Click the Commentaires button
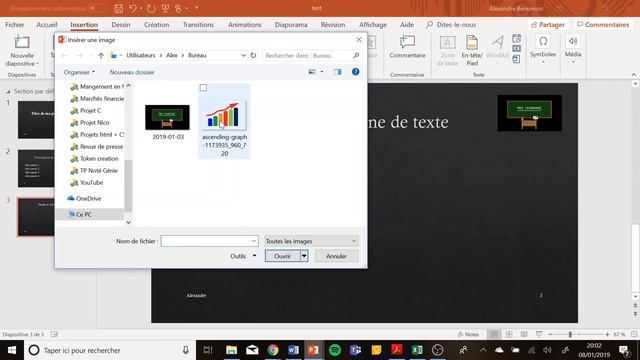Screen dimensions: 640x360 click(x=603, y=25)
